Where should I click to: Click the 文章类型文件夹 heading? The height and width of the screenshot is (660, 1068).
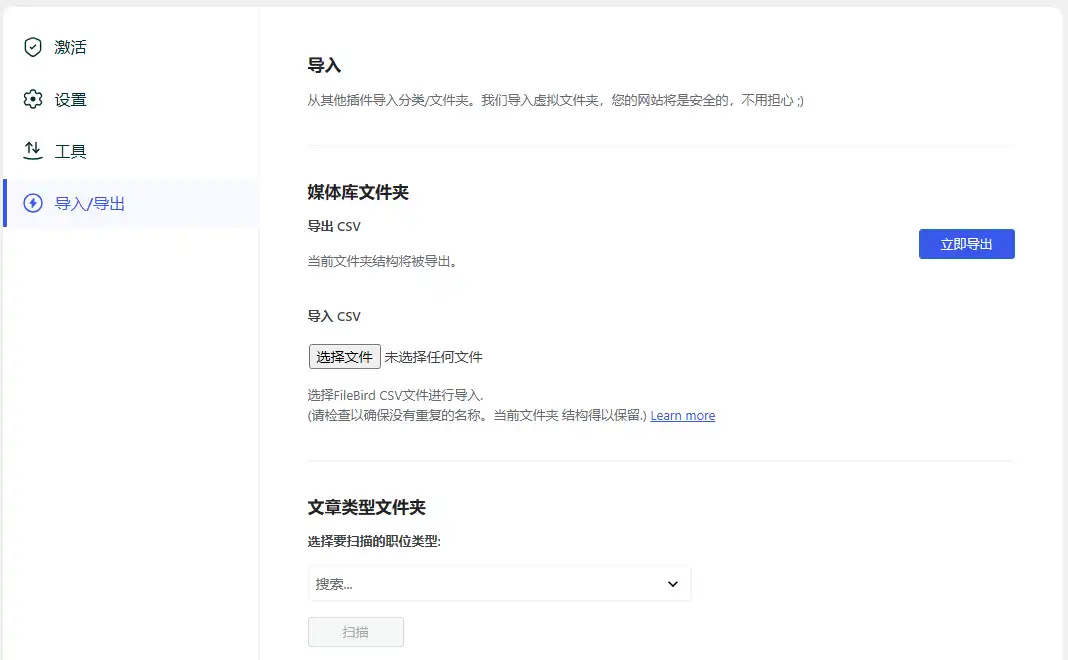[x=366, y=506]
